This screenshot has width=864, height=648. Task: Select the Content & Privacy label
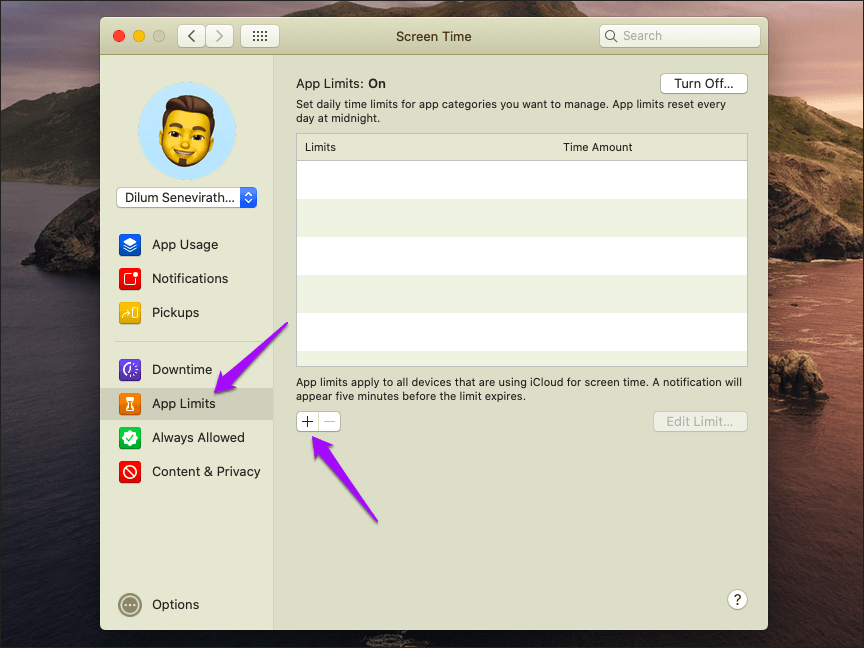pos(206,472)
